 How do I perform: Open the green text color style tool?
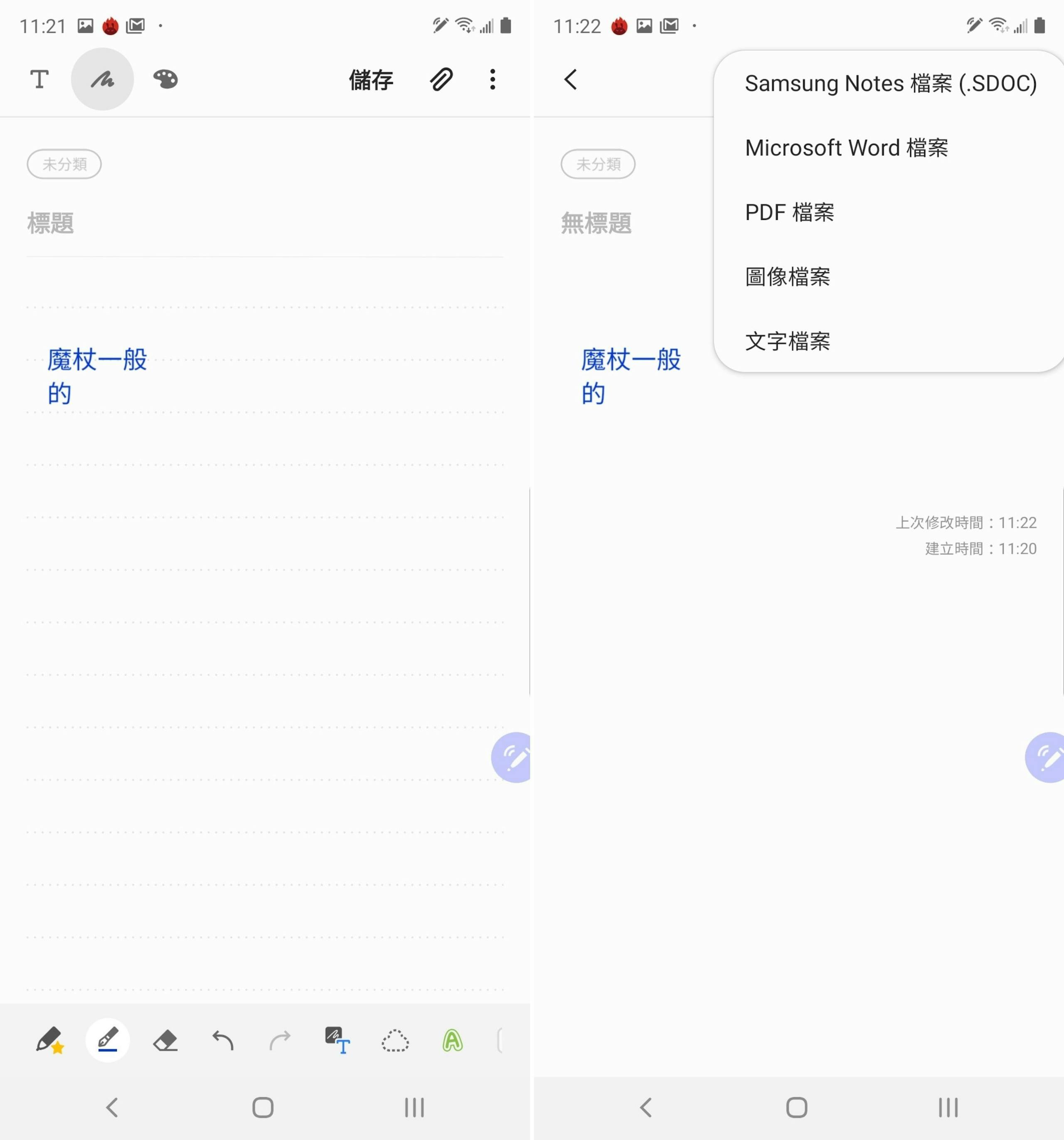click(452, 1040)
